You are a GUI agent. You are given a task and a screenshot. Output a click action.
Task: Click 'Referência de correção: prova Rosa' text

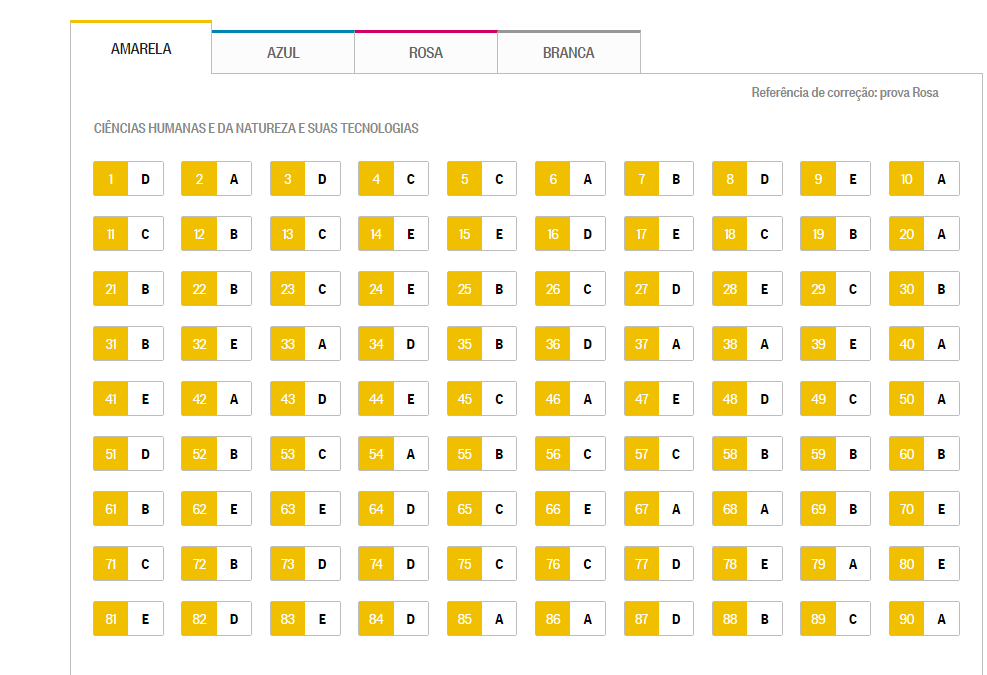tap(845, 93)
